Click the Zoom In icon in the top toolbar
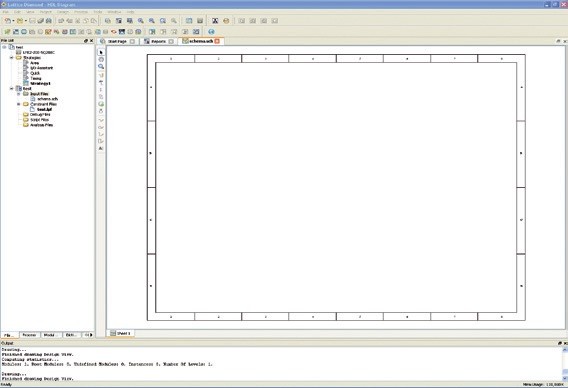 point(141,21)
